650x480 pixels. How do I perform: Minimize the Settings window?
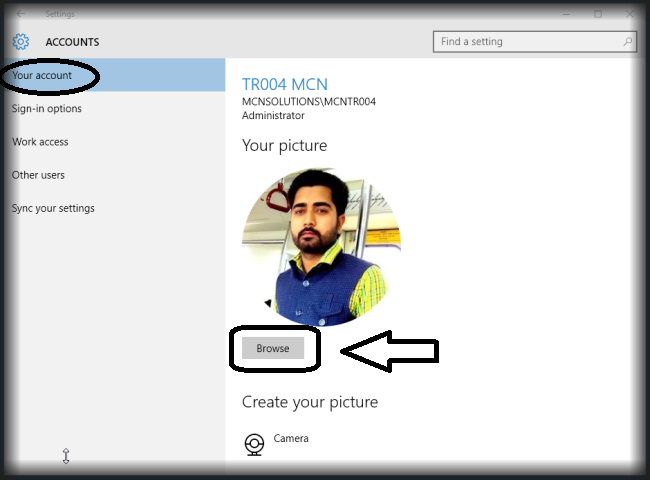[566, 14]
